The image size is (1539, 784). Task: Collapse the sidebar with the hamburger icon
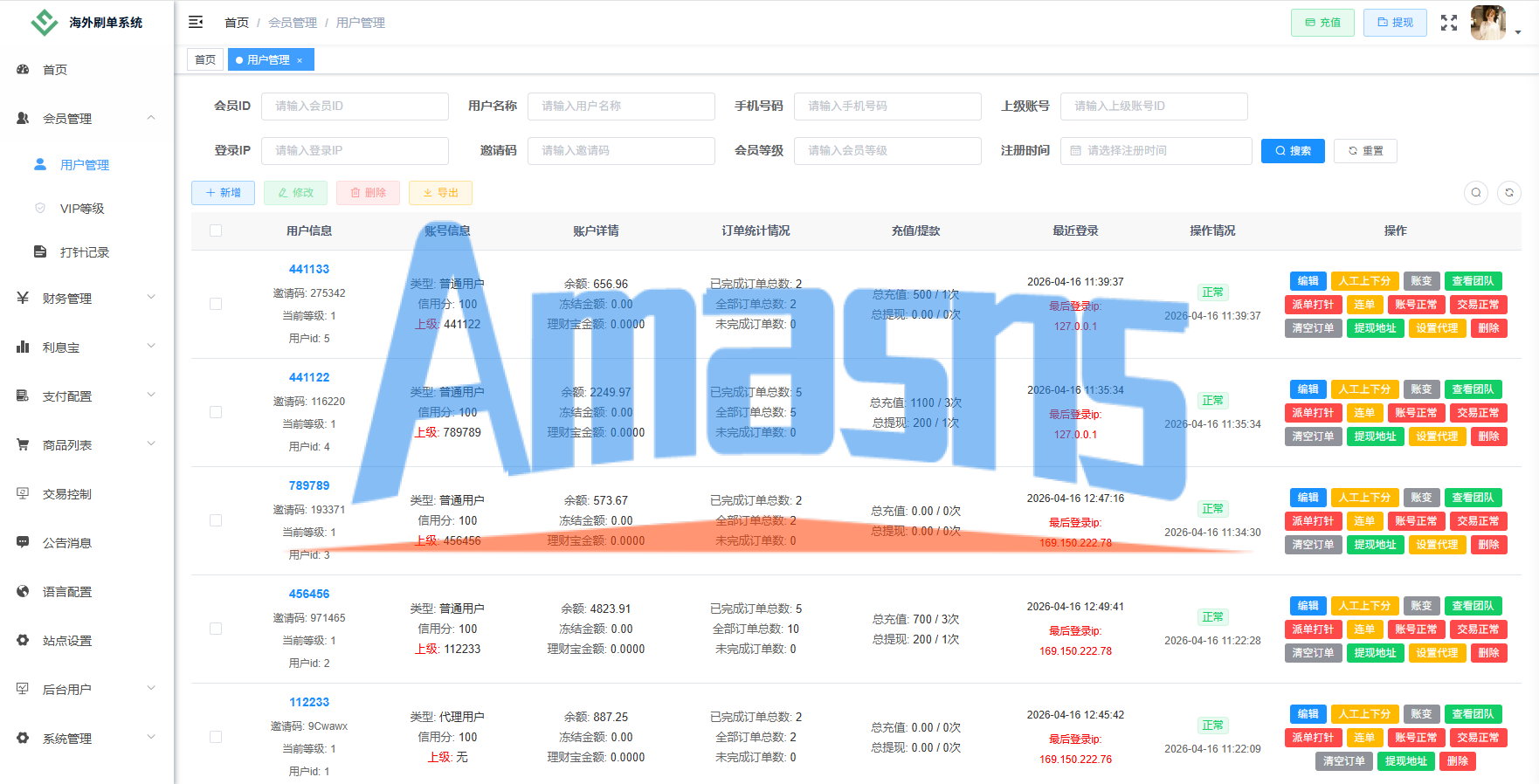pyautogui.click(x=196, y=22)
